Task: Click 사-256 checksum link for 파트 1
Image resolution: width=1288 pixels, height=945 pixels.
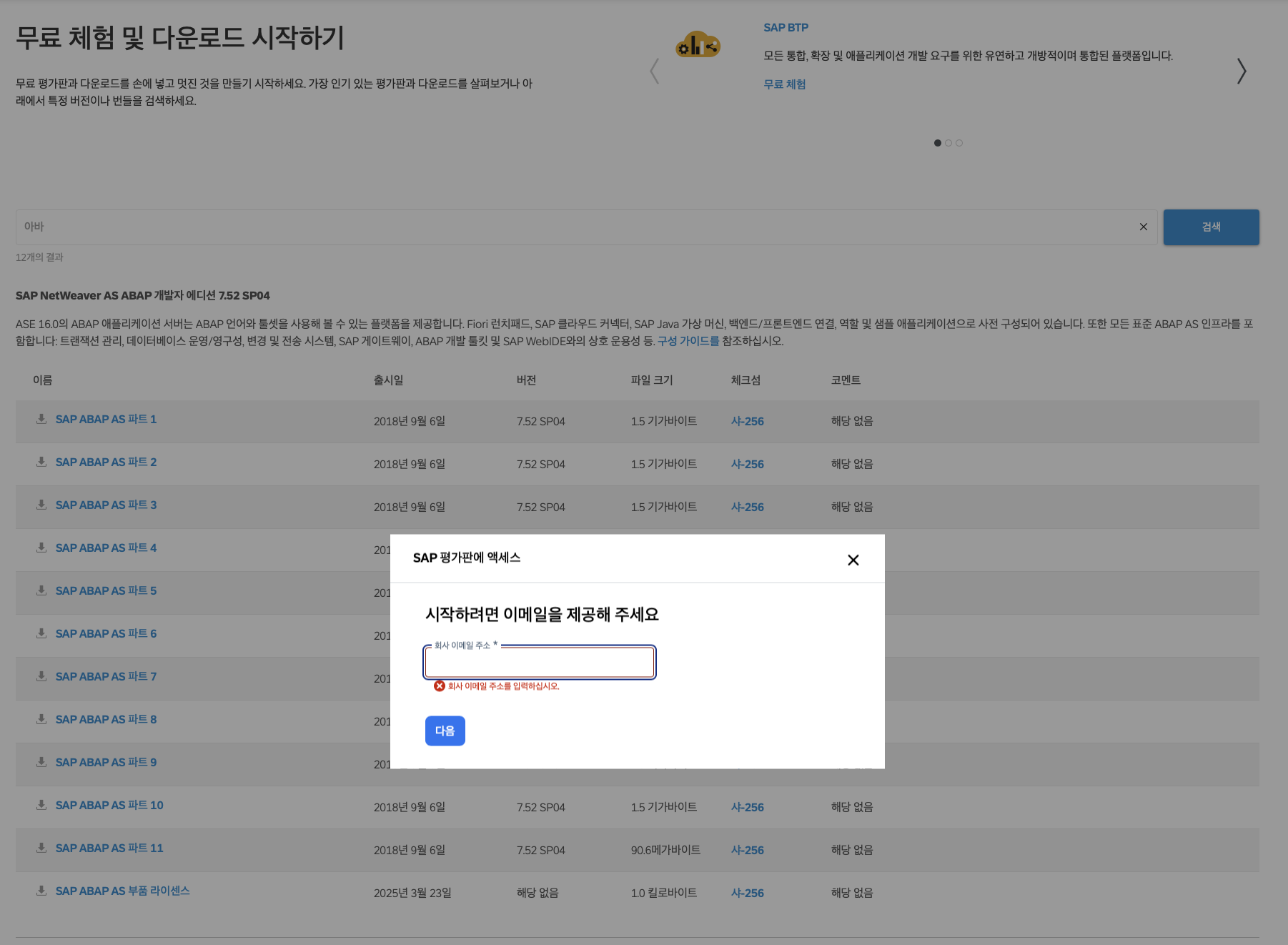Action: 748,421
